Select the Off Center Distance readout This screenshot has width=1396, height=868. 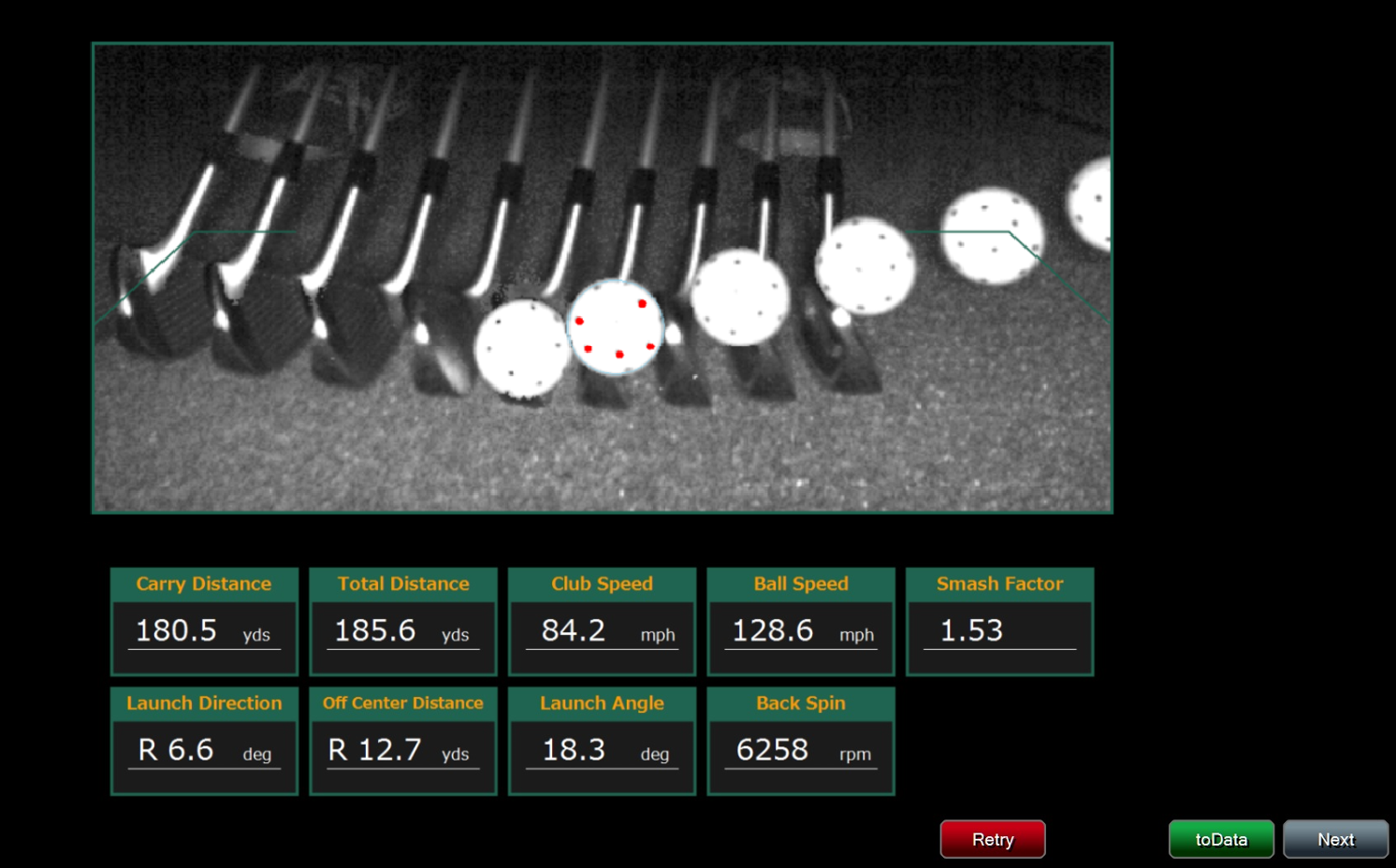tap(402, 741)
